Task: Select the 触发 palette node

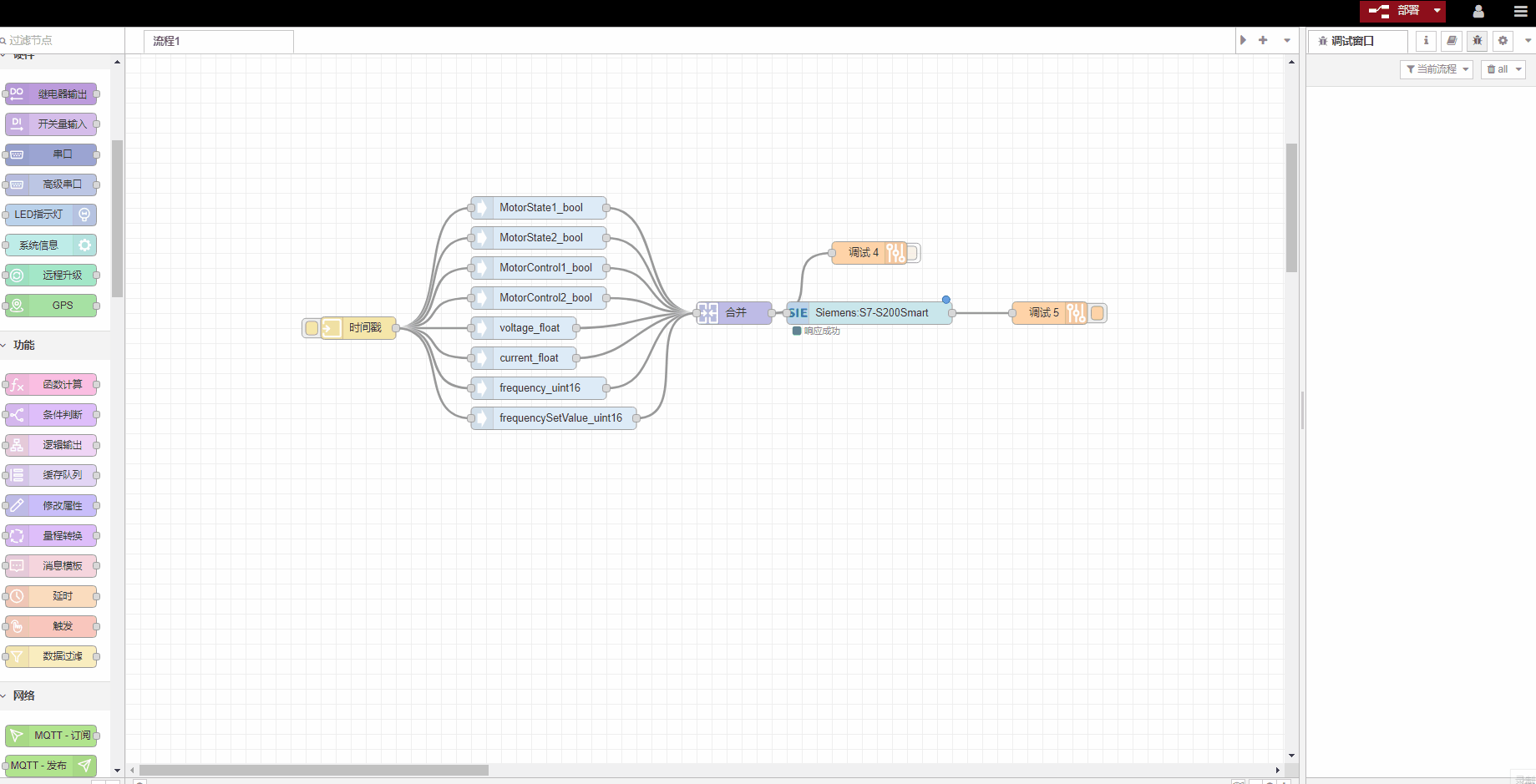Action: pyautogui.click(x=51, y=625)
